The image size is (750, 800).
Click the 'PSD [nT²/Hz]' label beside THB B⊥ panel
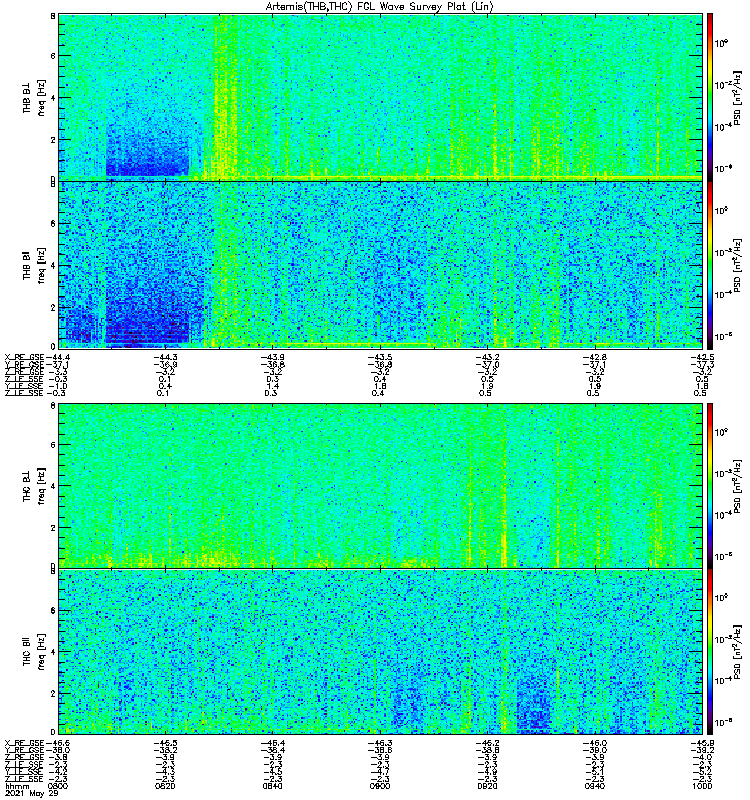(737, 97)
